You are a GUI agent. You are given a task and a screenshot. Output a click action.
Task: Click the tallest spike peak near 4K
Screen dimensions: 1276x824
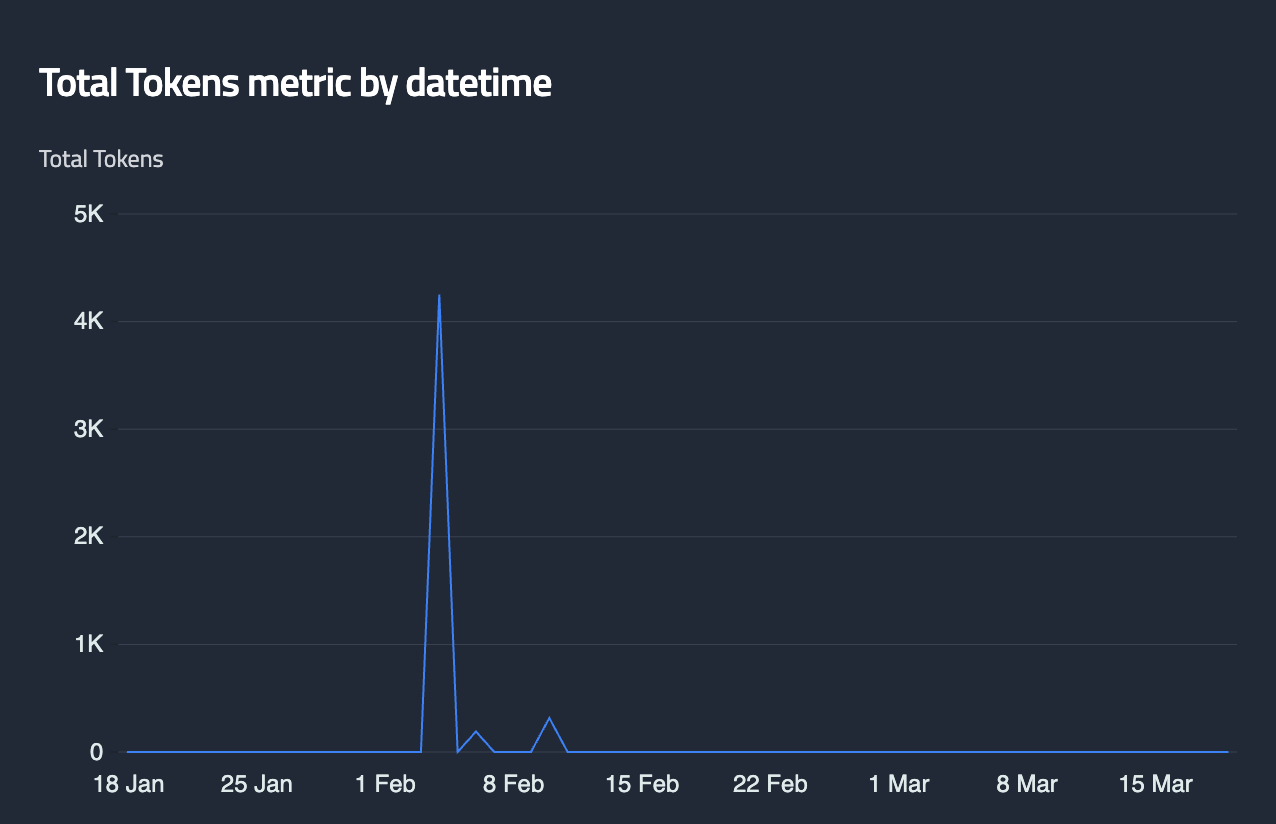coord(439,296)
